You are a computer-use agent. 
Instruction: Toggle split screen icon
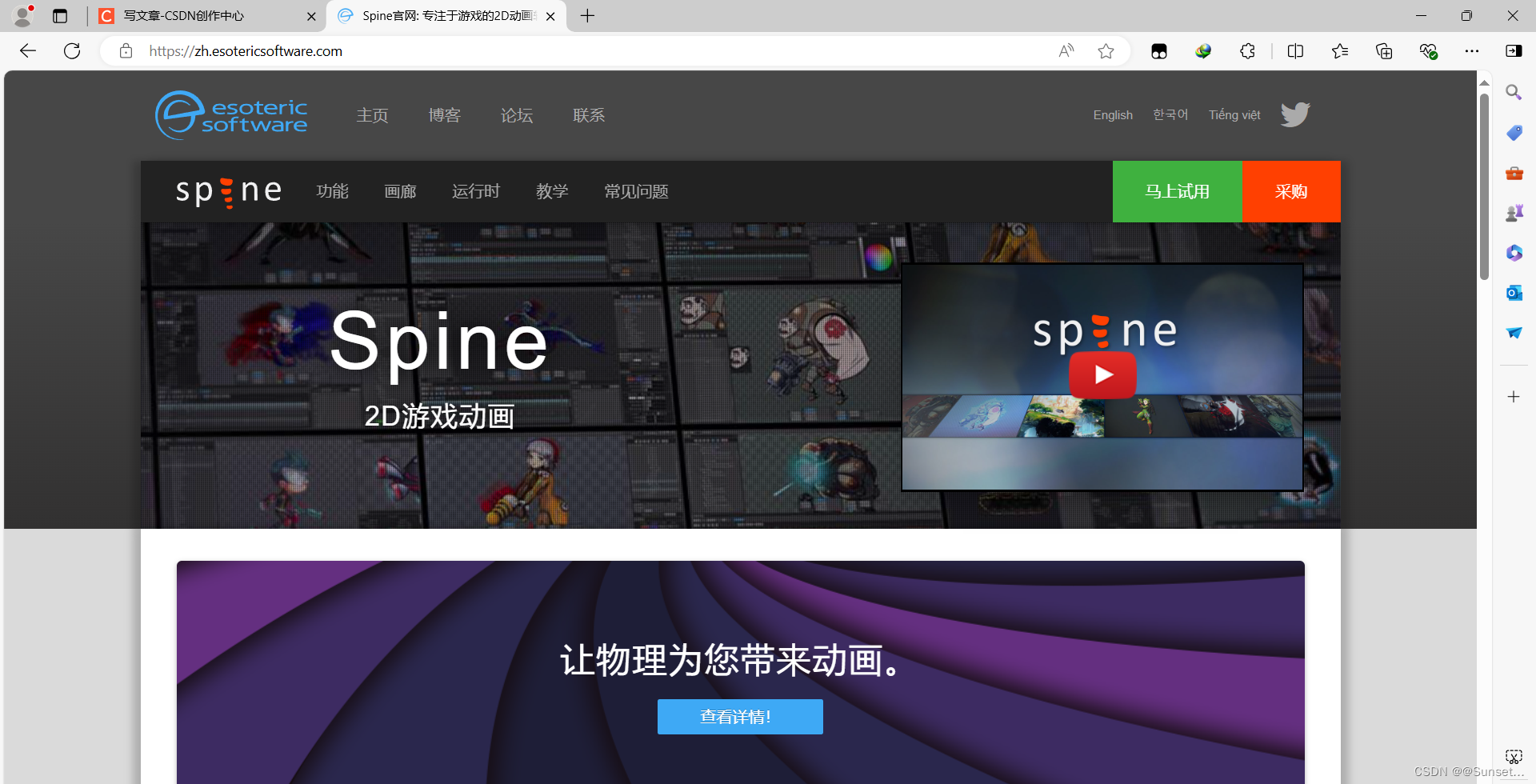pyautogui.click(x=1295, y=51)
